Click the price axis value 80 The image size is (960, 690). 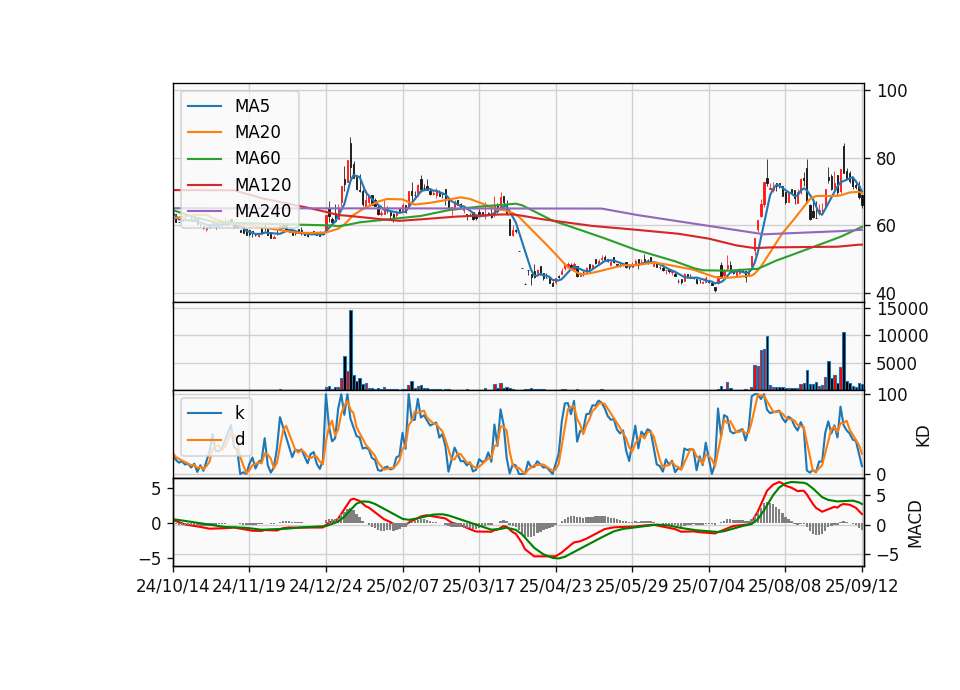point(887,159)
